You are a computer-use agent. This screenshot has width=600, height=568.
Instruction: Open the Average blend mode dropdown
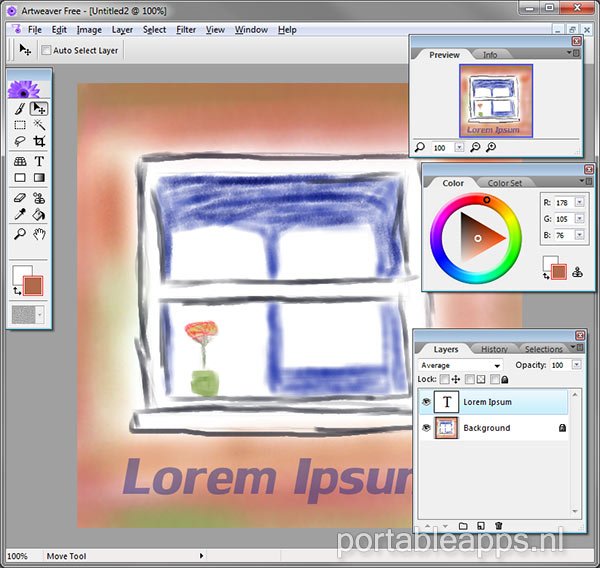click(x=468, y=366)
